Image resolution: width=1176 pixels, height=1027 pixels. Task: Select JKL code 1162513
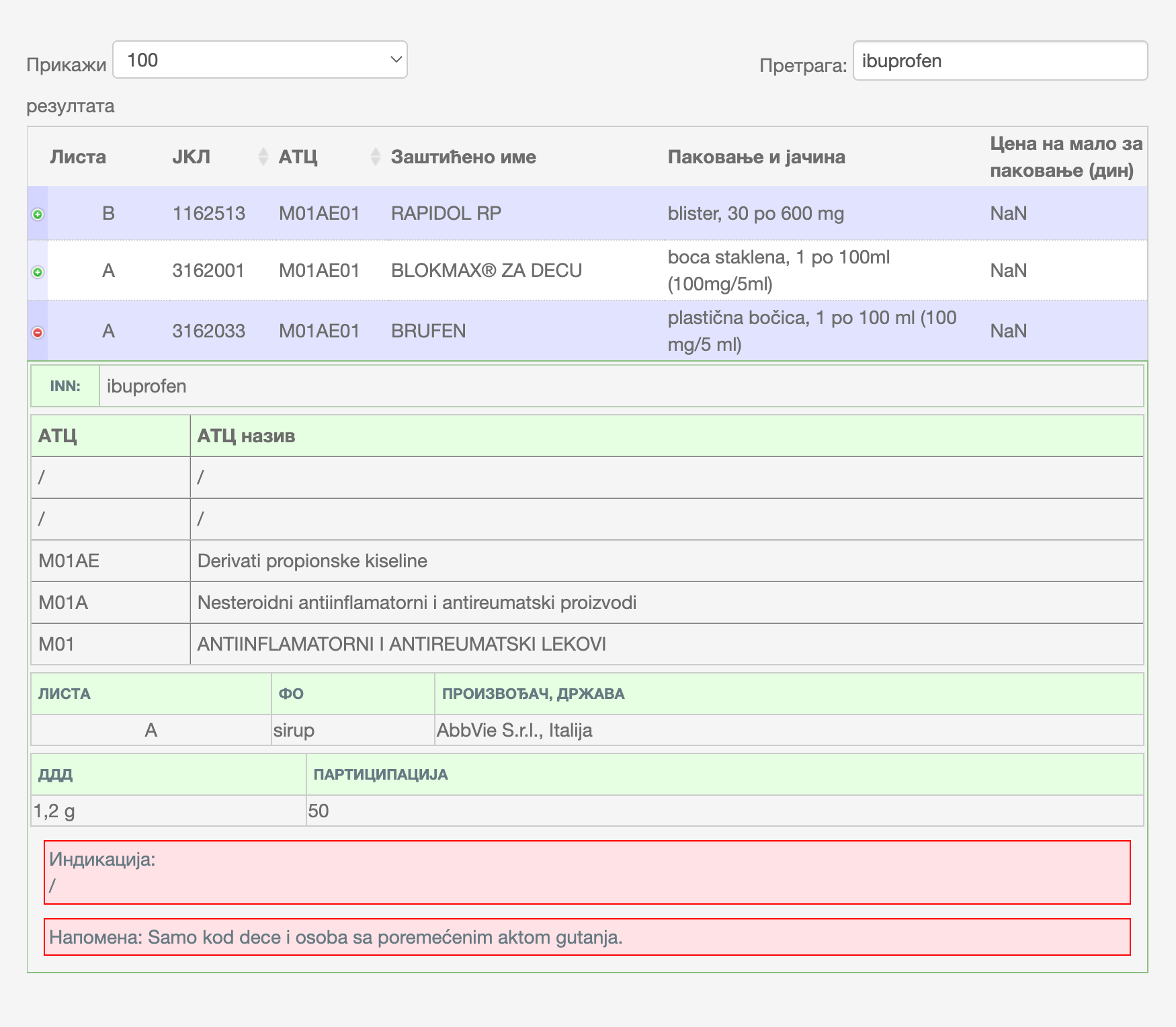click(x=209, y=213)
